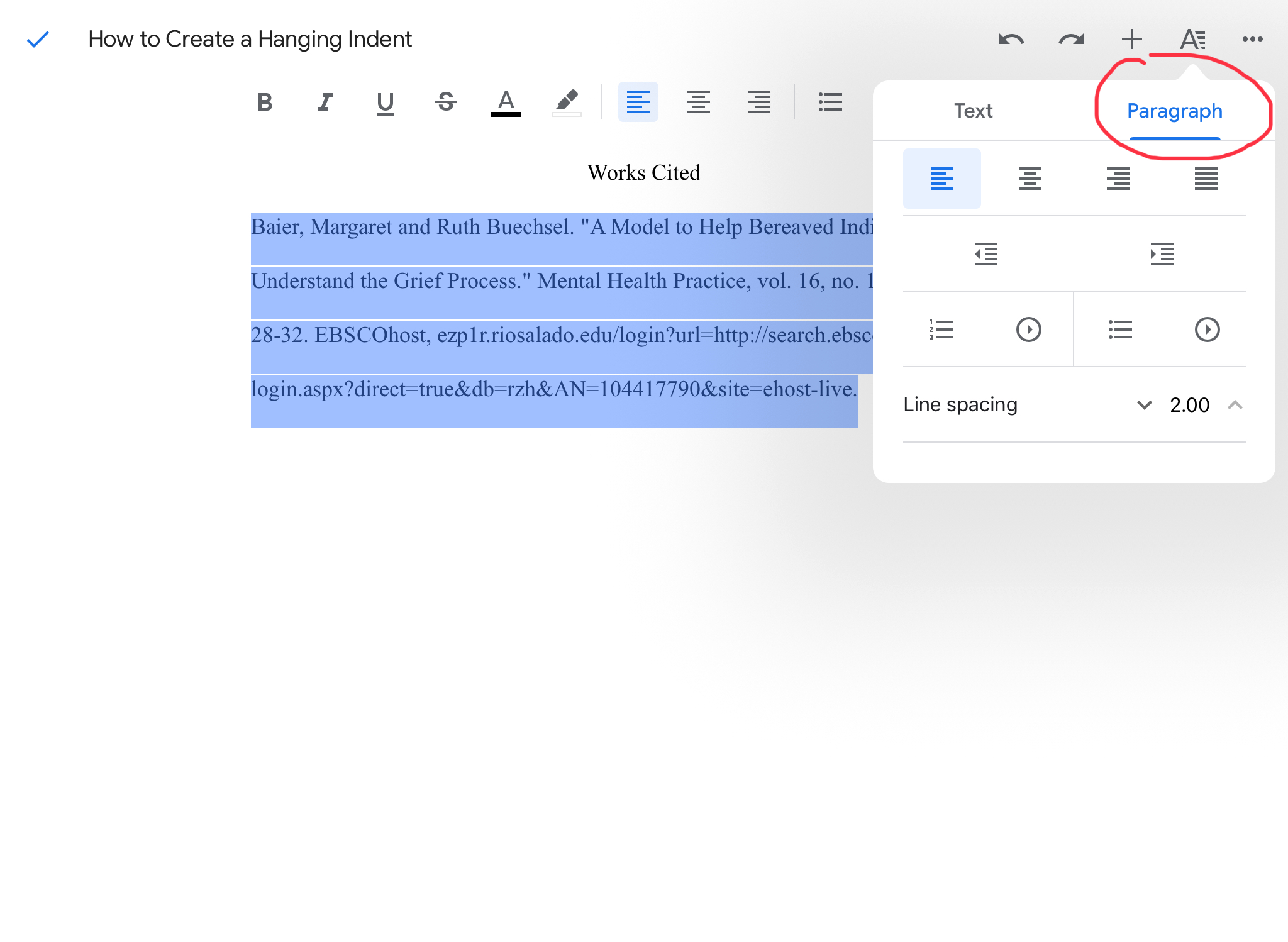This screenshot has width=1288, height=942.
Task: Tap the line starting 'Baier, Margaret and Ruth Buechsel'
Action: click(x=562, y=227)
